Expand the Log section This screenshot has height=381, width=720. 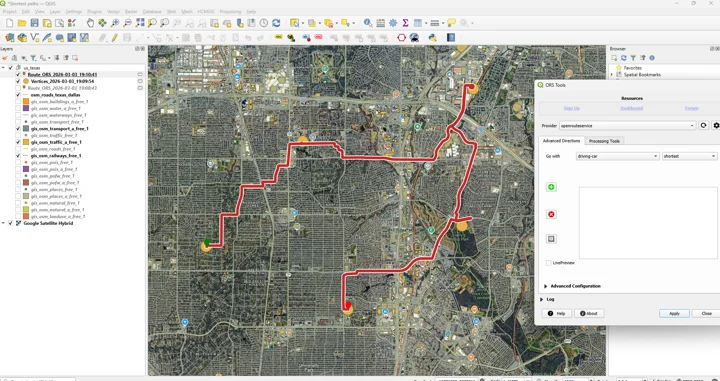click(x=542, y=299)
